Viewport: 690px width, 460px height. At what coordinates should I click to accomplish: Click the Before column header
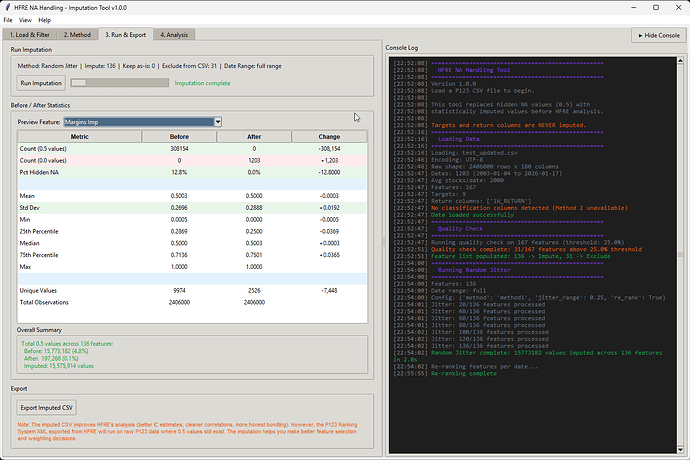(180, 137)
